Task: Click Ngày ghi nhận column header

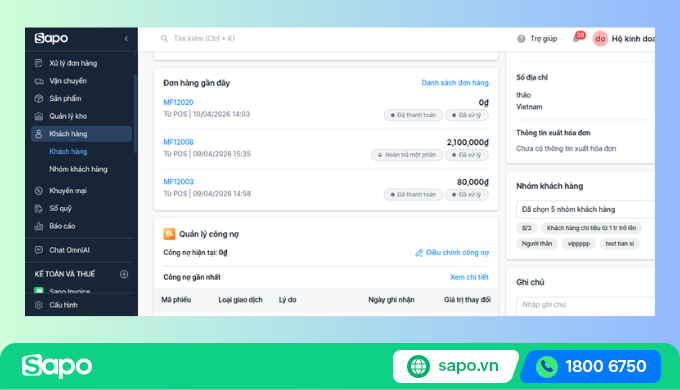Action: 391,300
